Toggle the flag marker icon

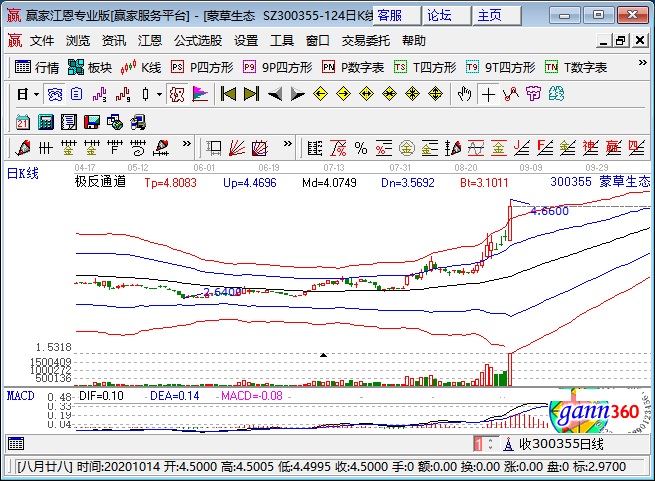(200, 94)
